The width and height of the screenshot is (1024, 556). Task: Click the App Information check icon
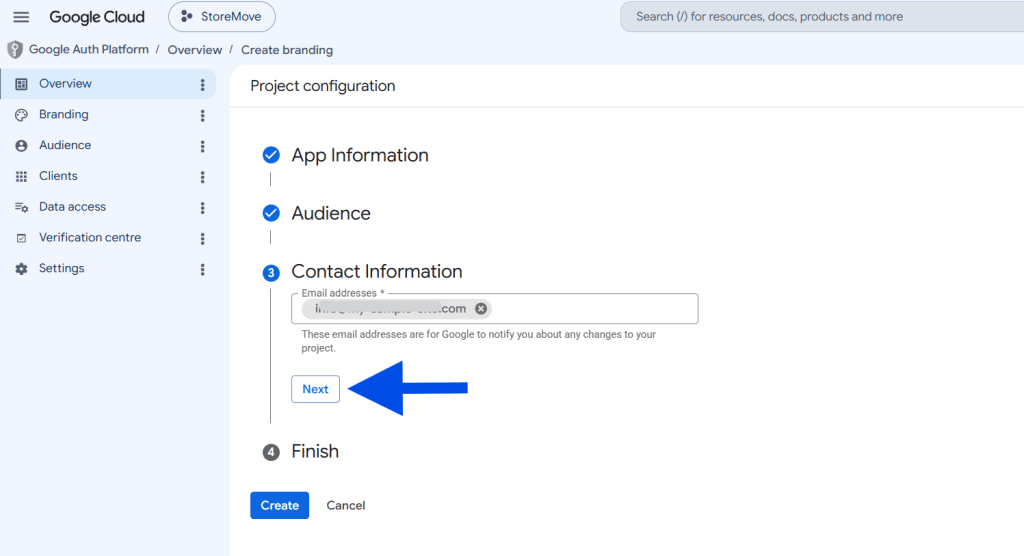pos(271,155)
